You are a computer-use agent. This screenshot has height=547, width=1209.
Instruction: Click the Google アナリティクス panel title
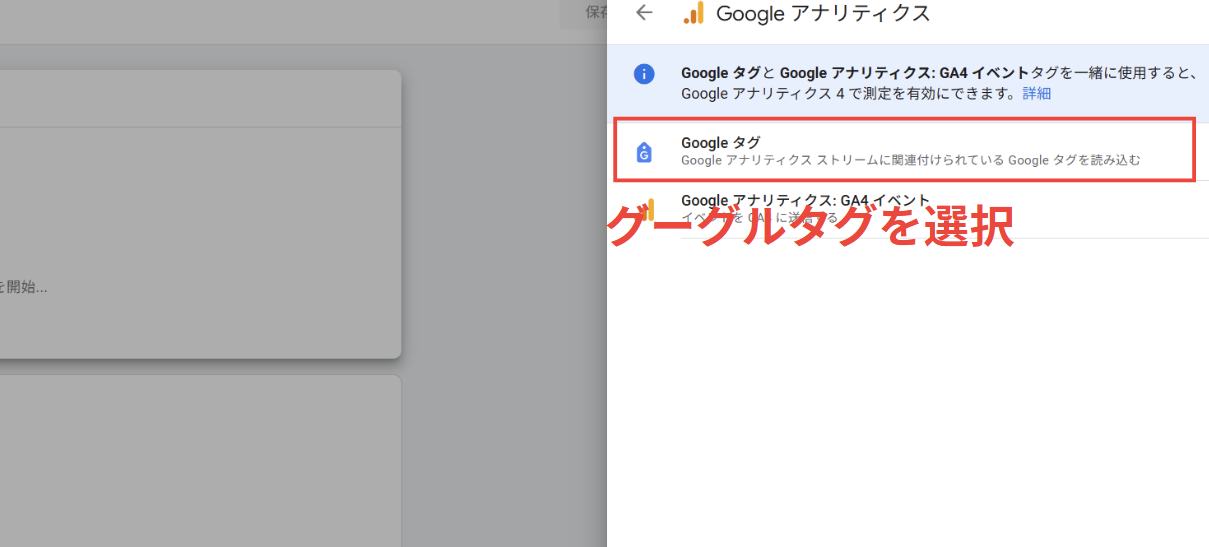pos(823,13)
